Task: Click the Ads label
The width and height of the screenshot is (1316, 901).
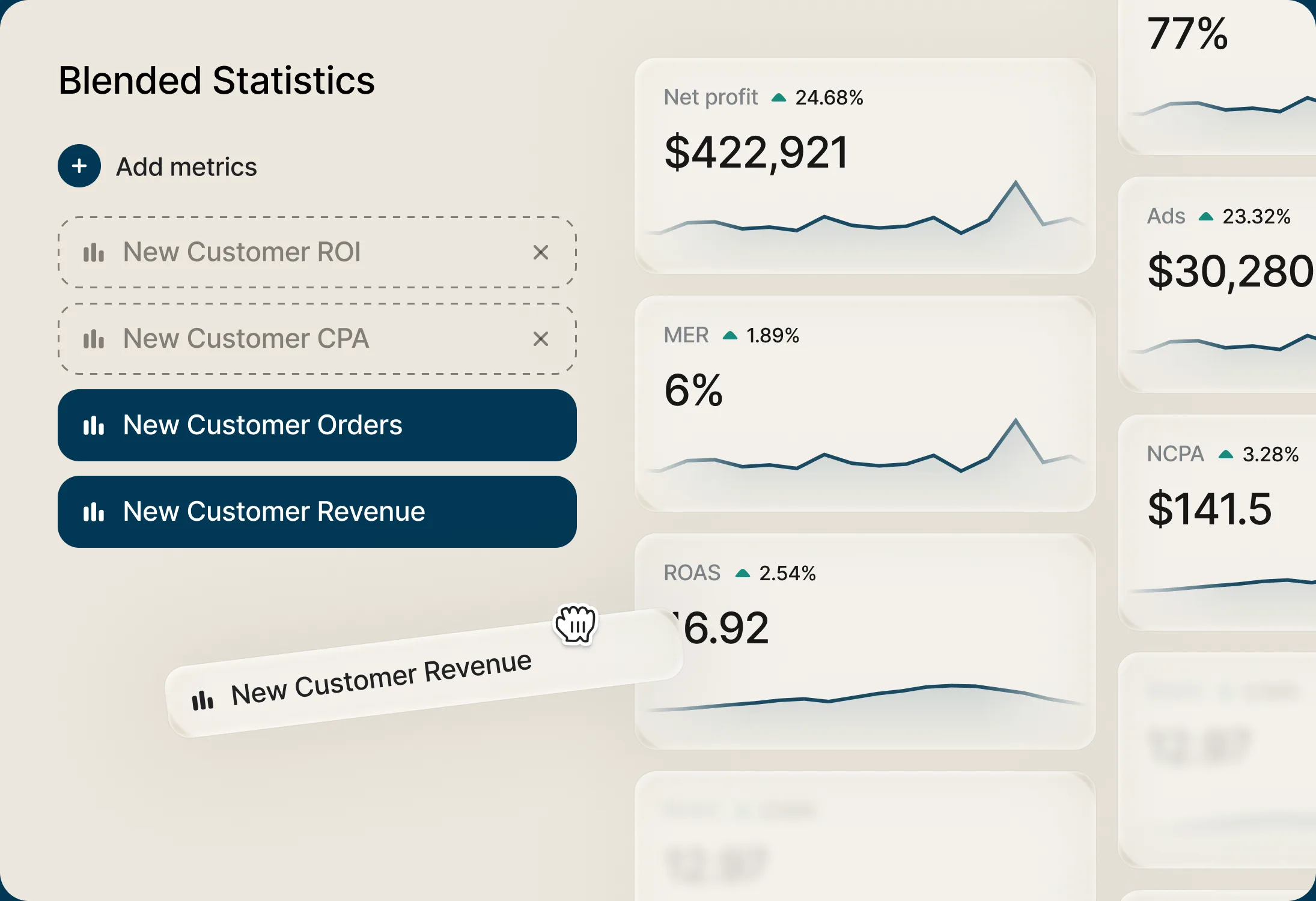Action: pos(1166,216)
